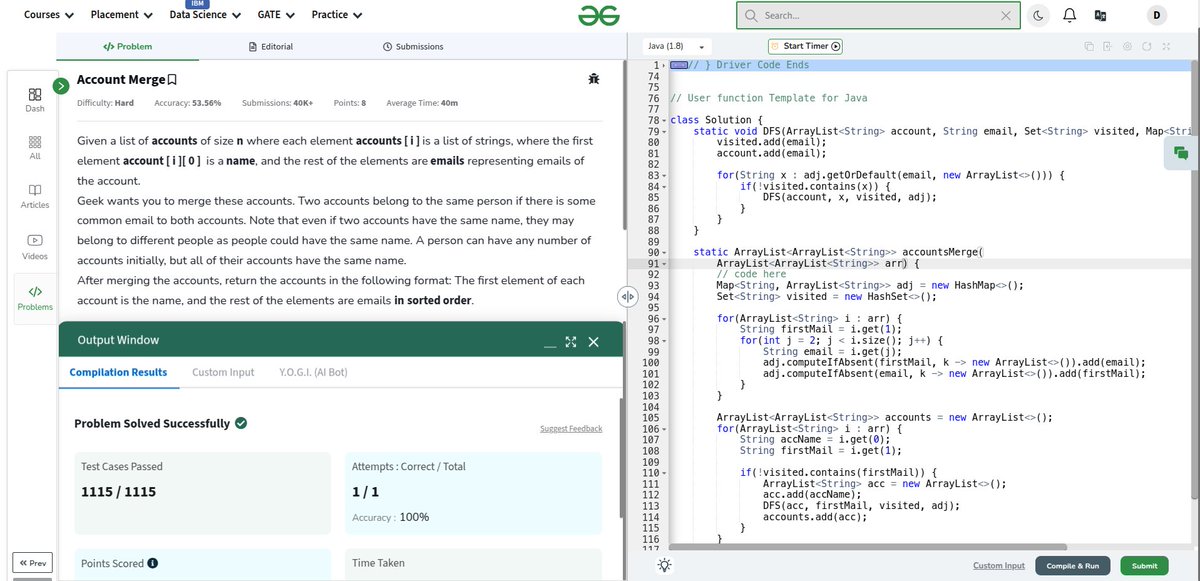Switch to Custom Input tab

click(223, 372)
